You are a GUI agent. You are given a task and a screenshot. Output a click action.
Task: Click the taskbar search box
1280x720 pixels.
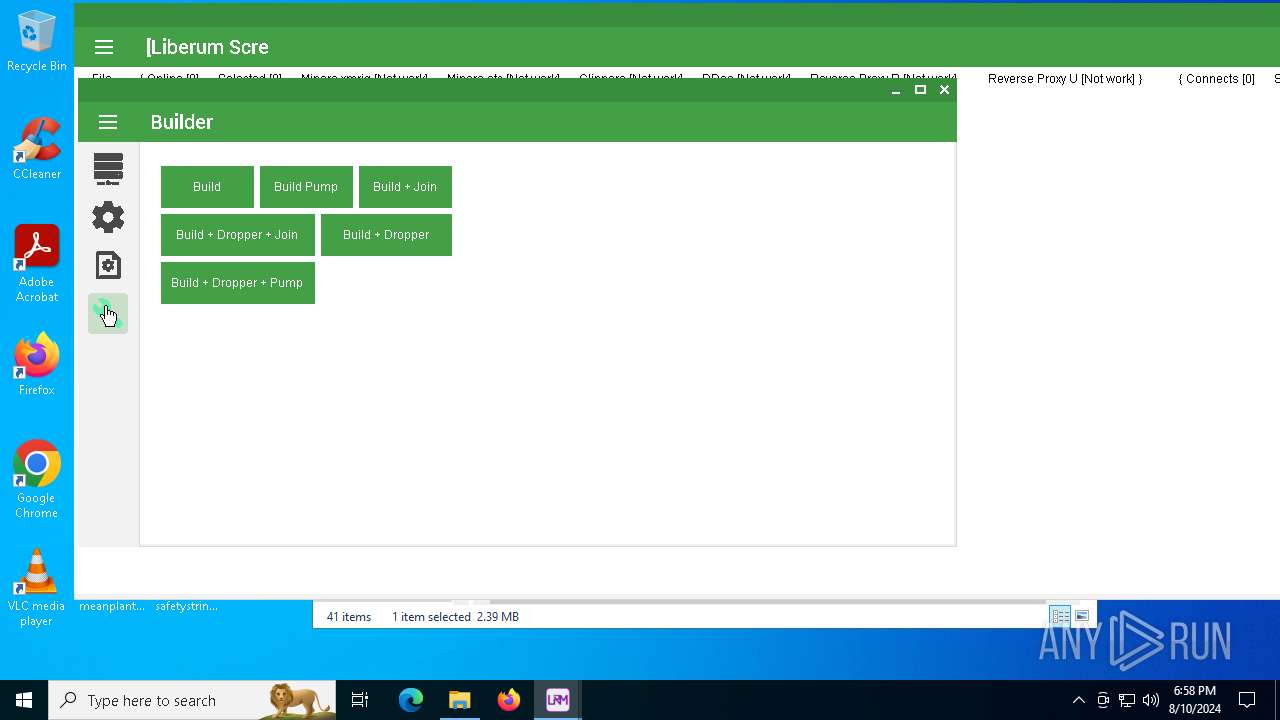[192, 700]
